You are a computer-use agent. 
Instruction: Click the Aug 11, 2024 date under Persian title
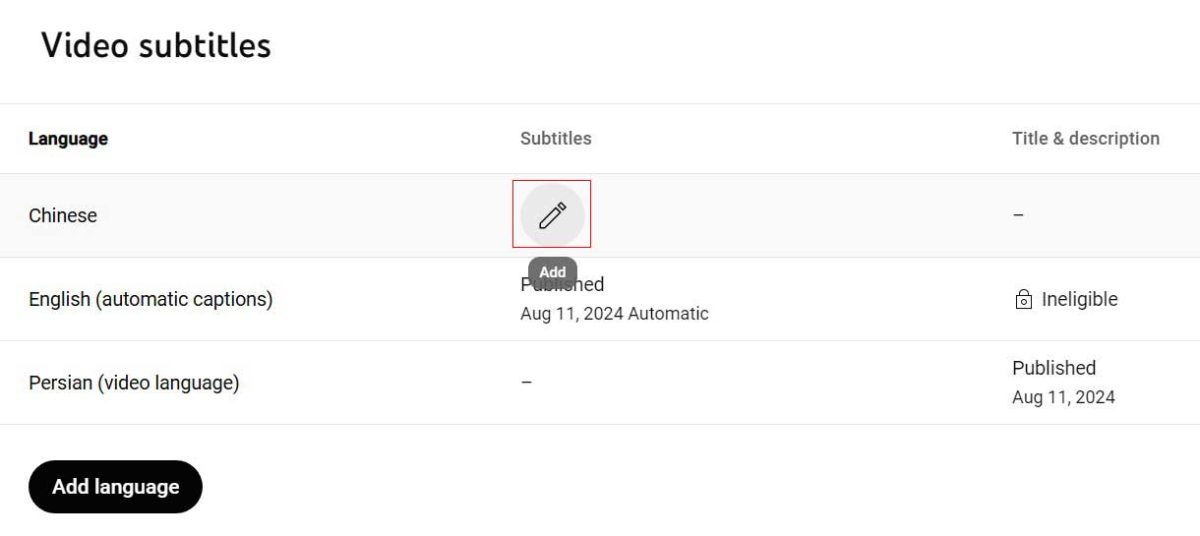tap(1063, 397)
